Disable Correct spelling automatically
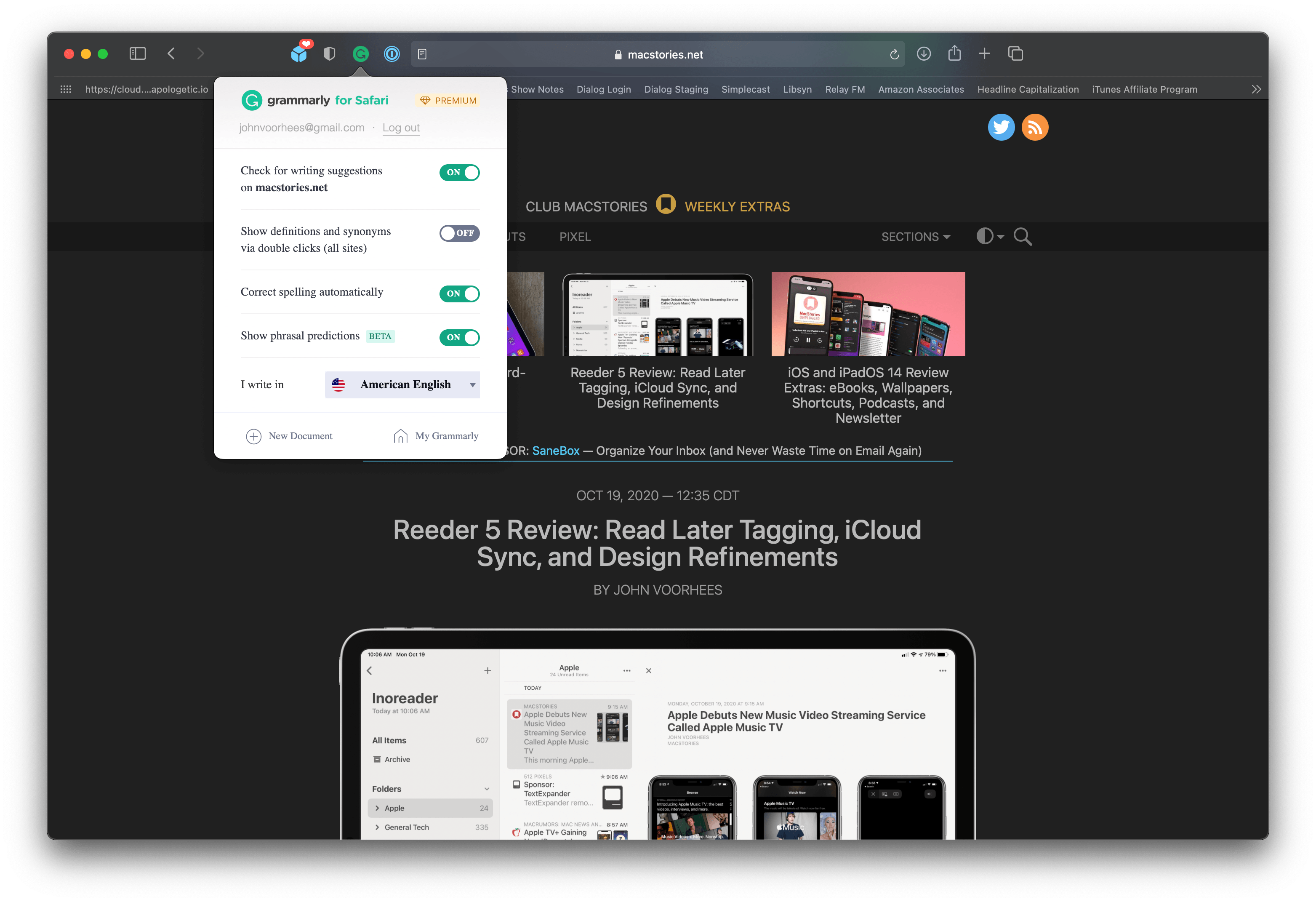 tap(459, 294)
